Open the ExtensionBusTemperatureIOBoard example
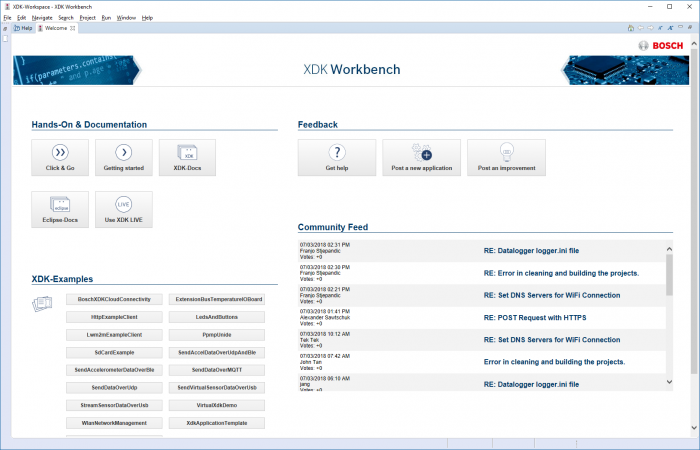Viewport: 700px width, 450px height. (x=217, y=299)
